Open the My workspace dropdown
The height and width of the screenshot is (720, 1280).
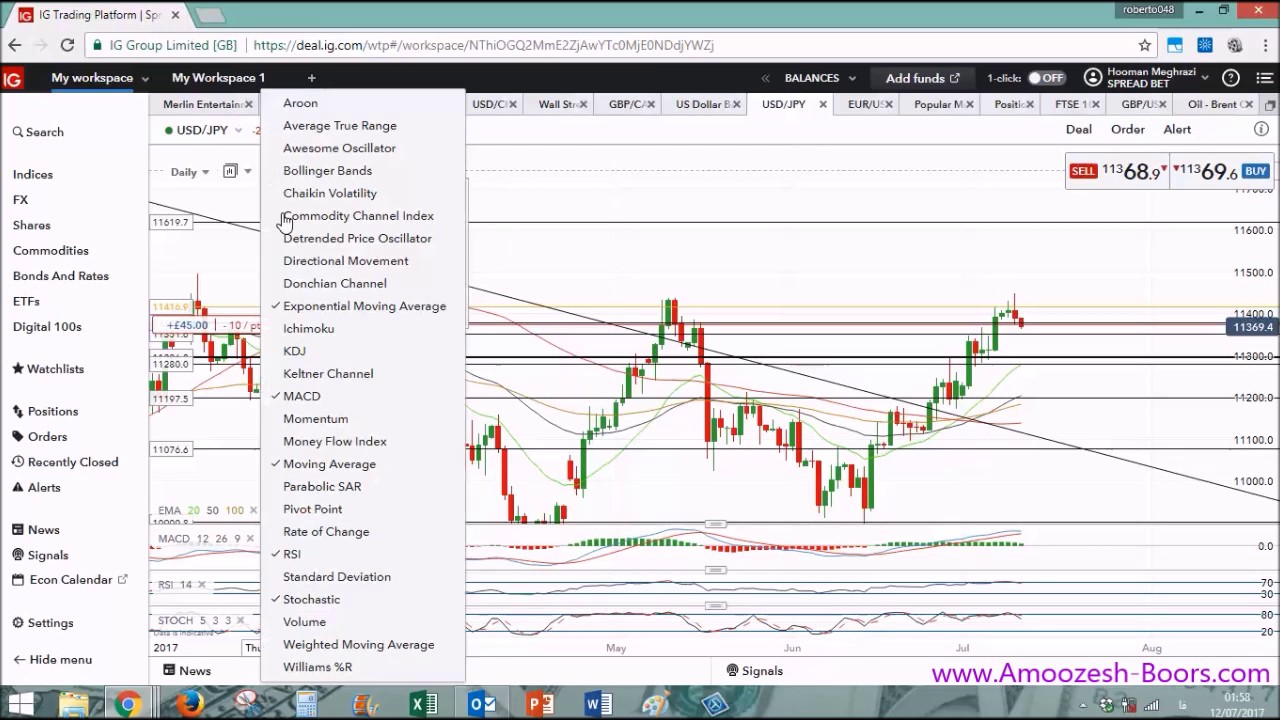click(x=100, y=78)
